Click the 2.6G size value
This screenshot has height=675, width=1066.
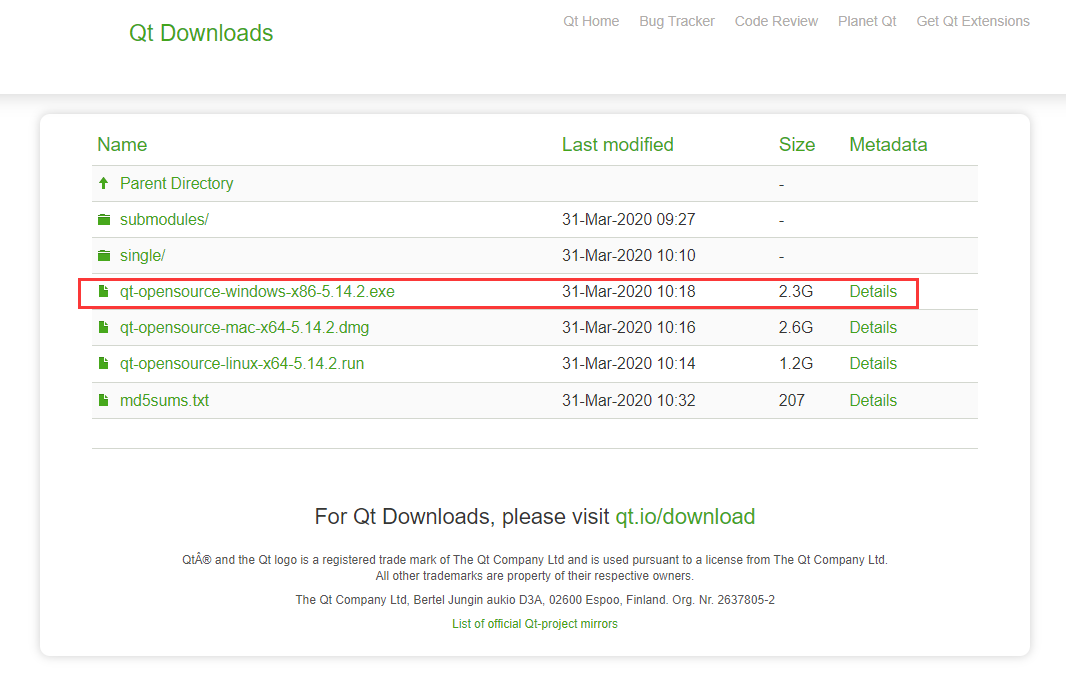[795, 328]
